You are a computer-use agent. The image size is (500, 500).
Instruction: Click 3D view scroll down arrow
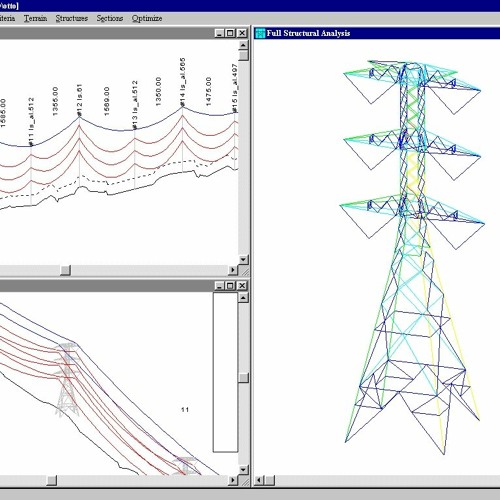coord(244,470)
